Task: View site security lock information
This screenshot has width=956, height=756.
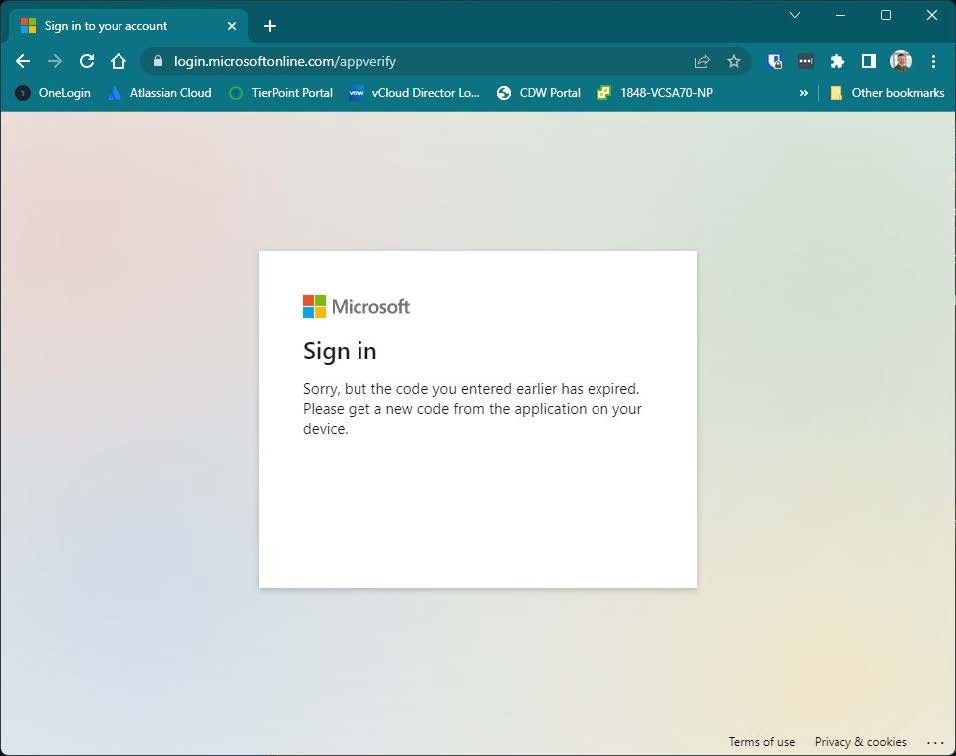Action: 158,61
